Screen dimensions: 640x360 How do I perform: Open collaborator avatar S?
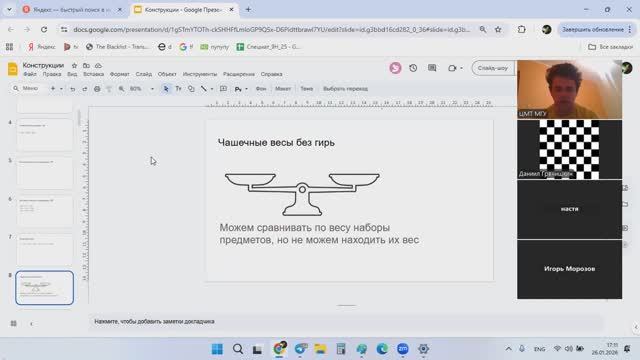[x=395, y=68]
